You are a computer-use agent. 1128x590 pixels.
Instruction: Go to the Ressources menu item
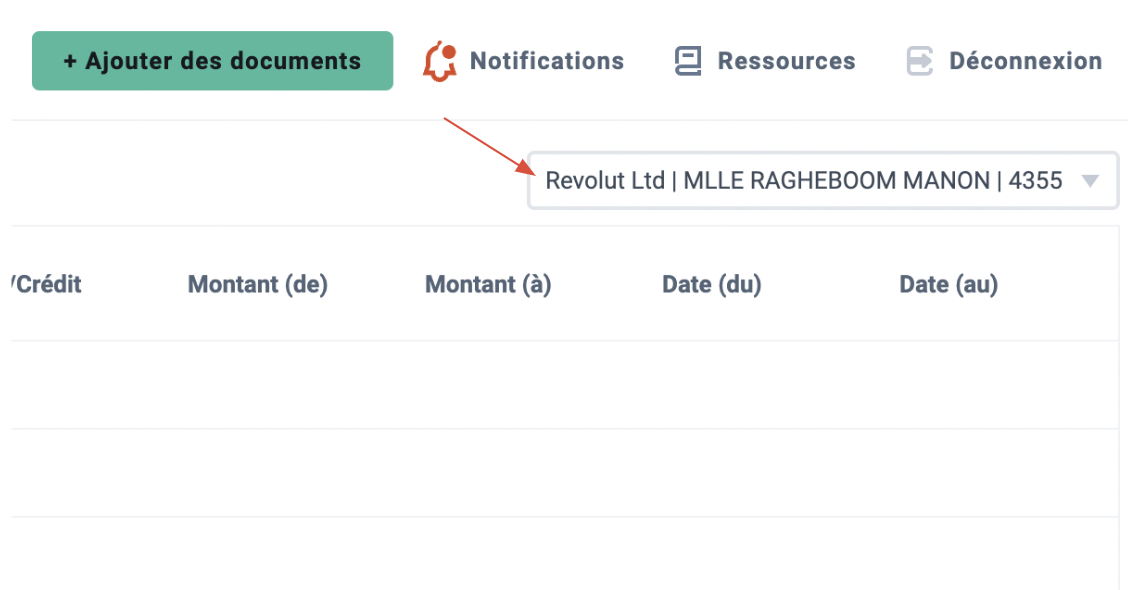(786, 61)
